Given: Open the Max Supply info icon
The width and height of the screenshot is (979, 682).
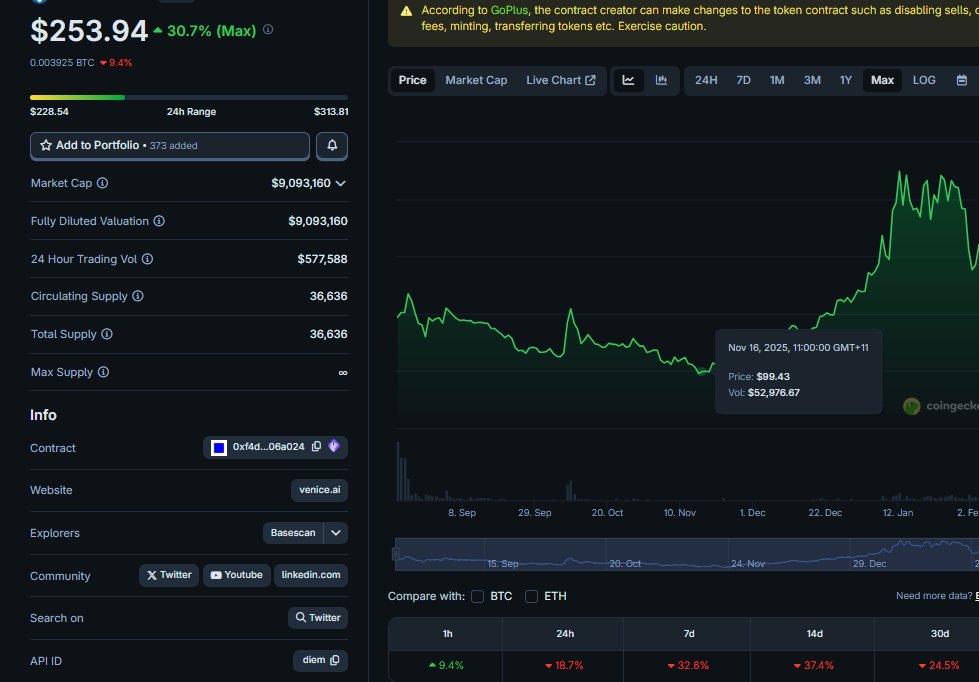Looking at the screenshot, I should 104,372.
